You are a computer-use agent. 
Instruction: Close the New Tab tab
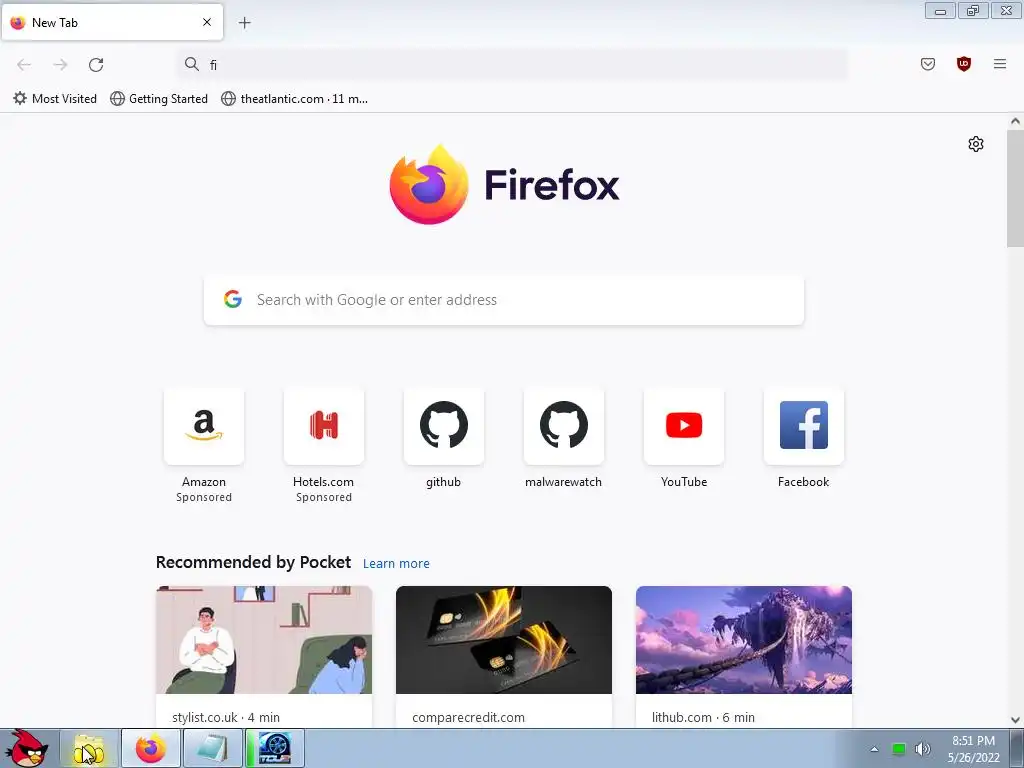click(206, 22)
